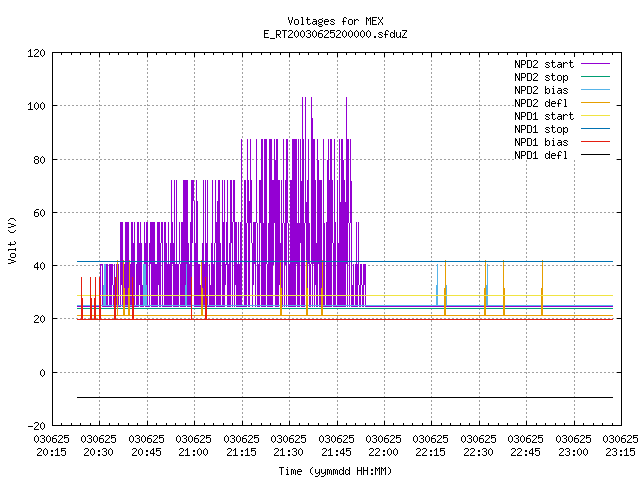Click the green line sample beside NPD2 stop
This screenshot has height=480, width=640.
click(595, 76)
